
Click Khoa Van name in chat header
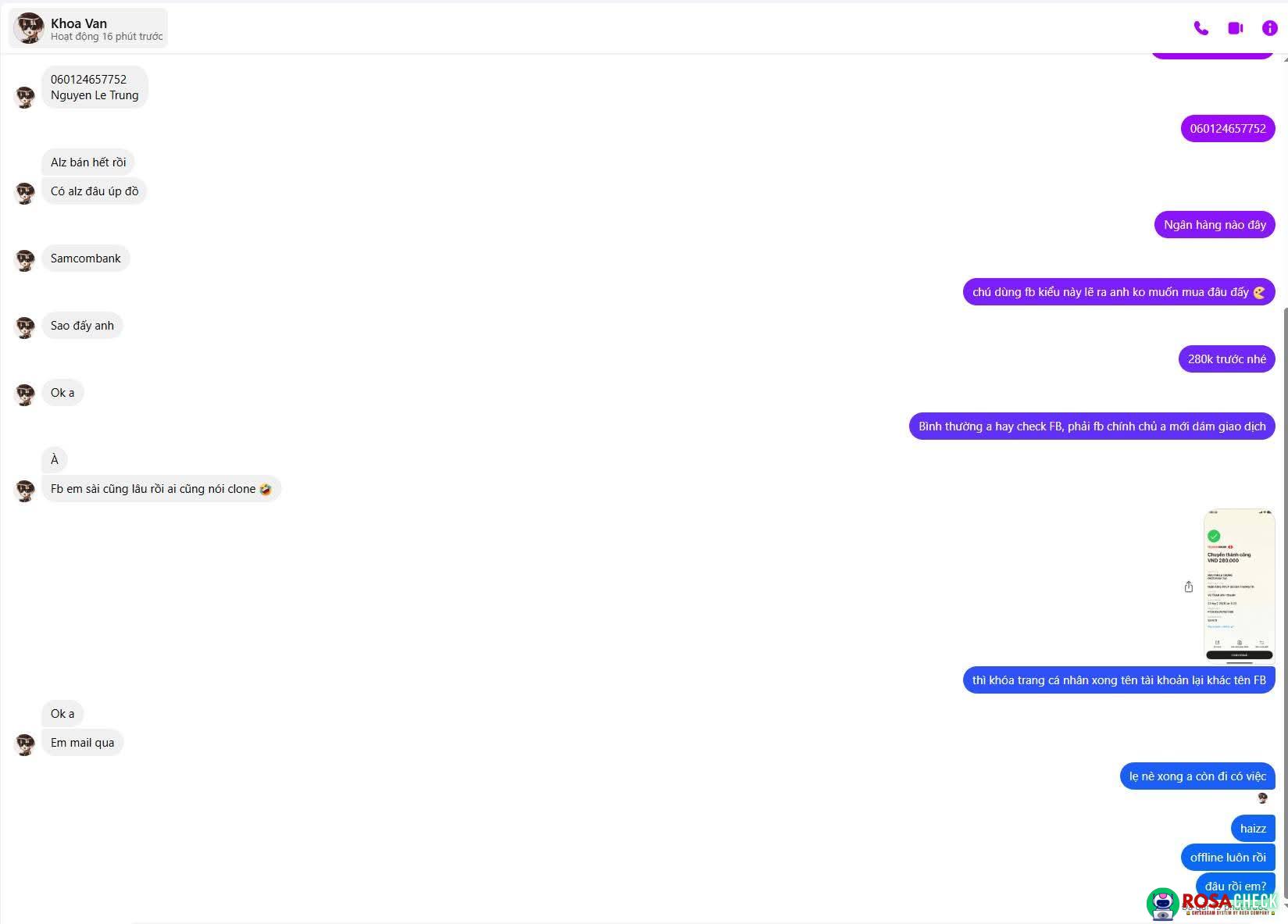[79, 23]
